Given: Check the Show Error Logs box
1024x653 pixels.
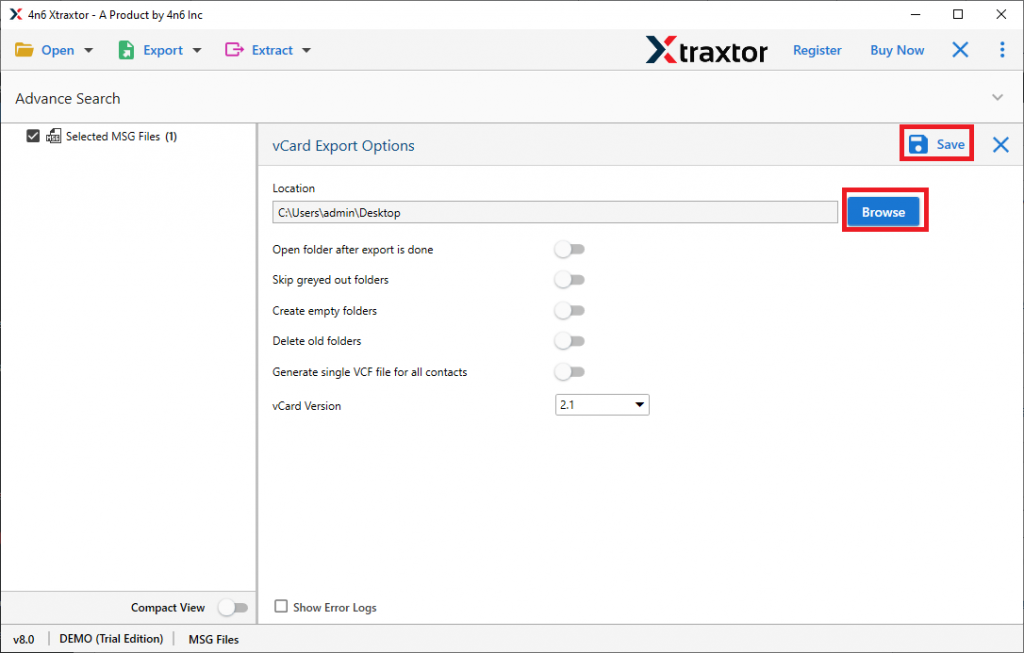Looking at the screenshot, I should coord(281,606).
